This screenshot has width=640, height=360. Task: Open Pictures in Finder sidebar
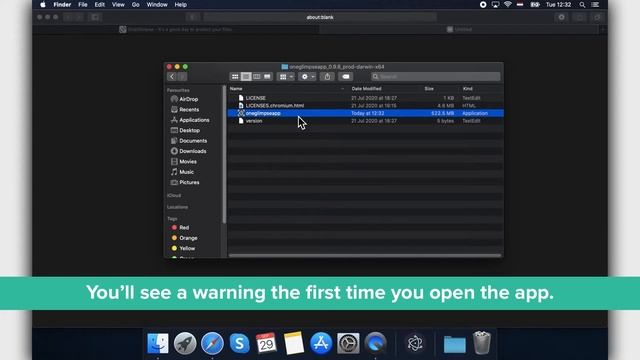185,182
